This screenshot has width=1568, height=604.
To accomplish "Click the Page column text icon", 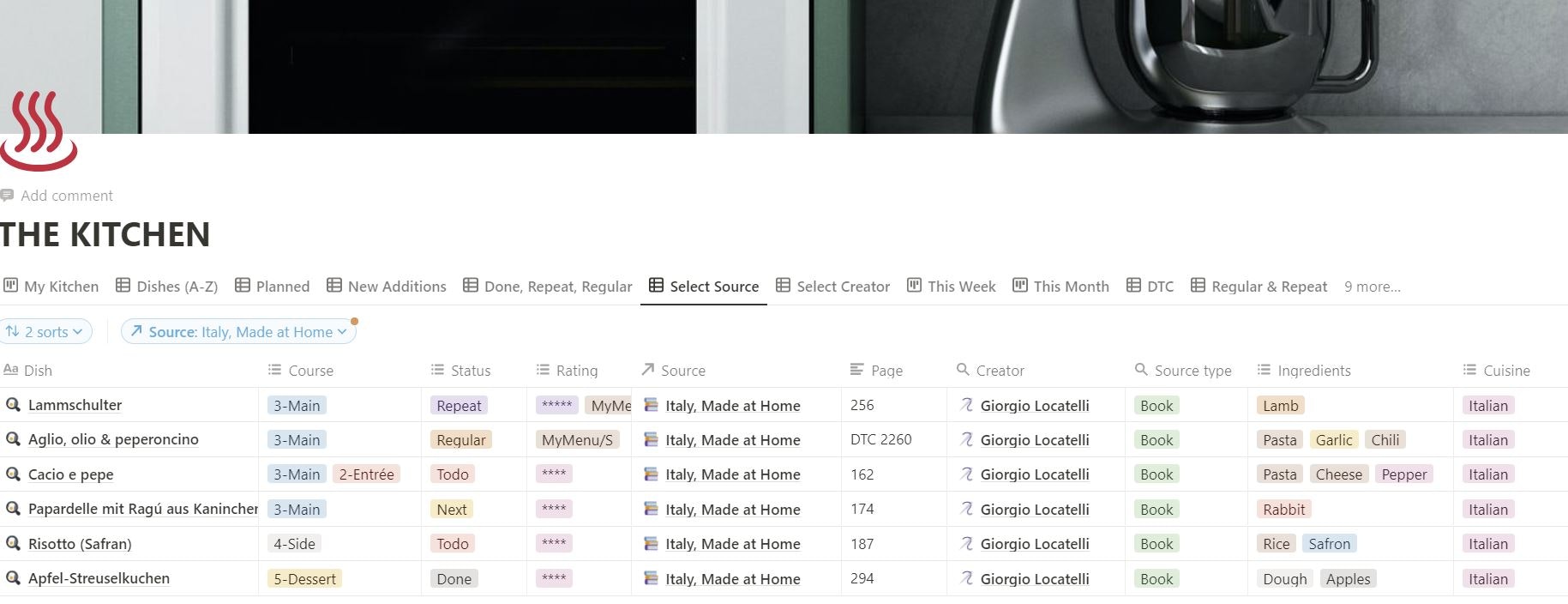I will [x=856, y=370].
